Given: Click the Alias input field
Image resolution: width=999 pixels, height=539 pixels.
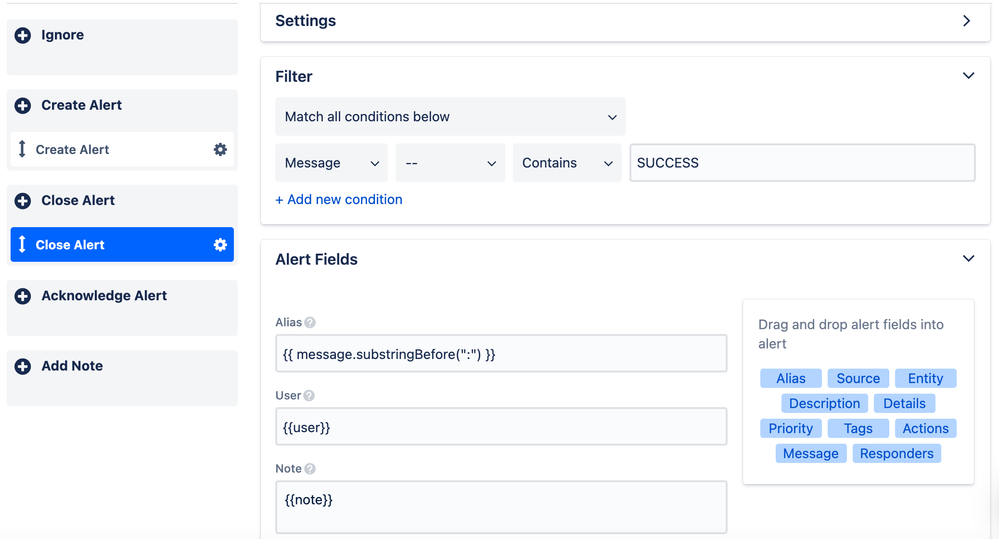Looking at the screenshot, I should [x=501, y=354].
